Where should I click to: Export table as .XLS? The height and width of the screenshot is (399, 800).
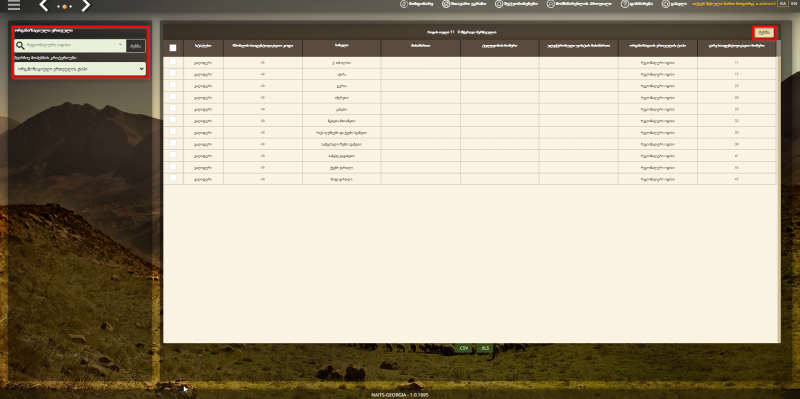(x=485, y=348)
